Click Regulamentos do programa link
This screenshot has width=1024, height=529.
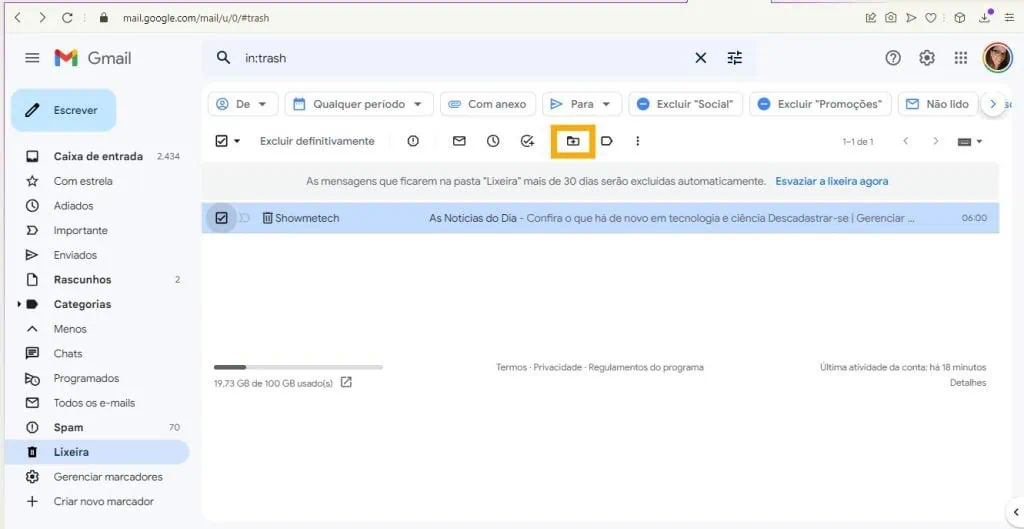click(646, 368)
